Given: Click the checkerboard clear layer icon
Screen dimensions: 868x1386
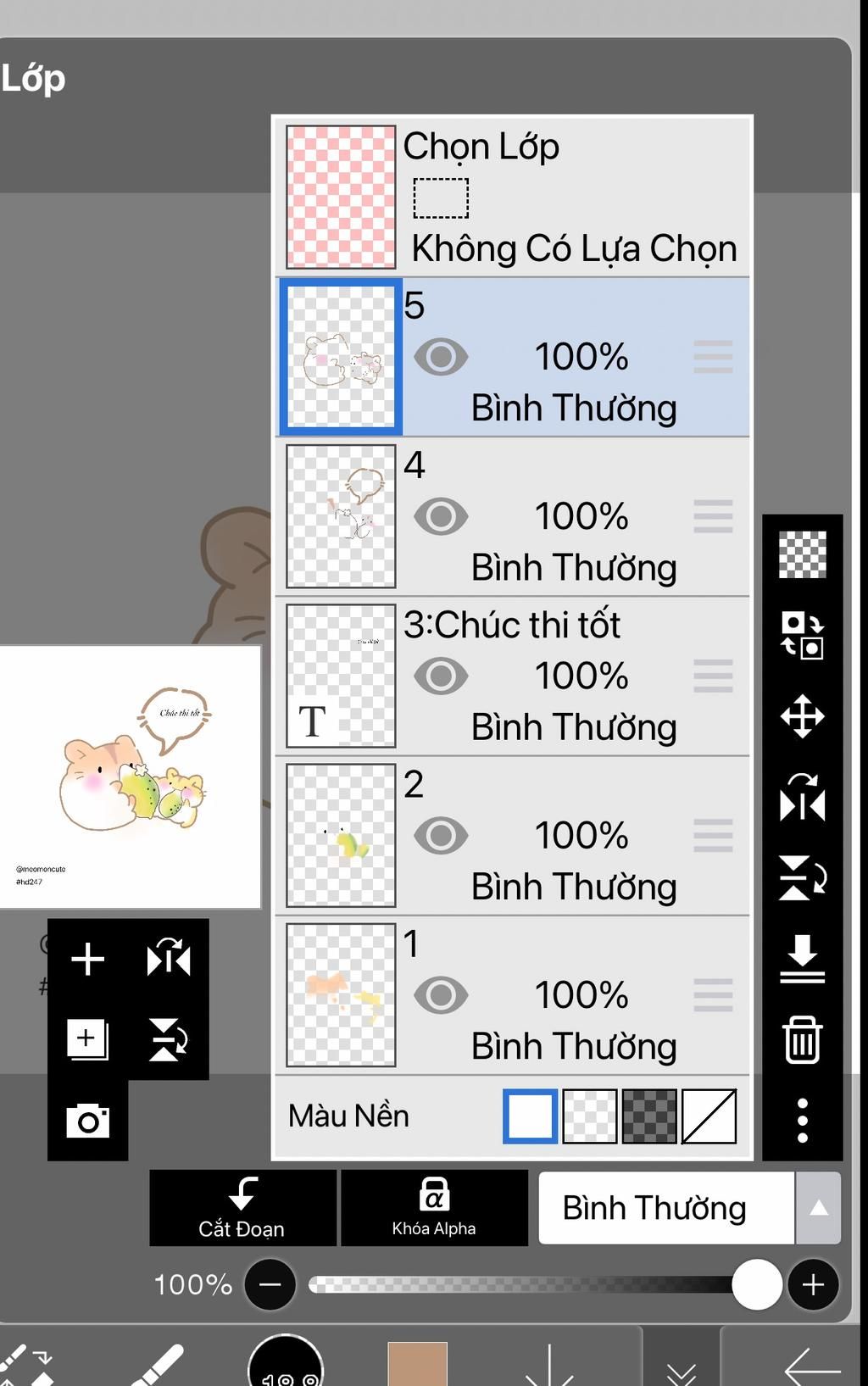Looking at the screenshot, I should (802, 554).
